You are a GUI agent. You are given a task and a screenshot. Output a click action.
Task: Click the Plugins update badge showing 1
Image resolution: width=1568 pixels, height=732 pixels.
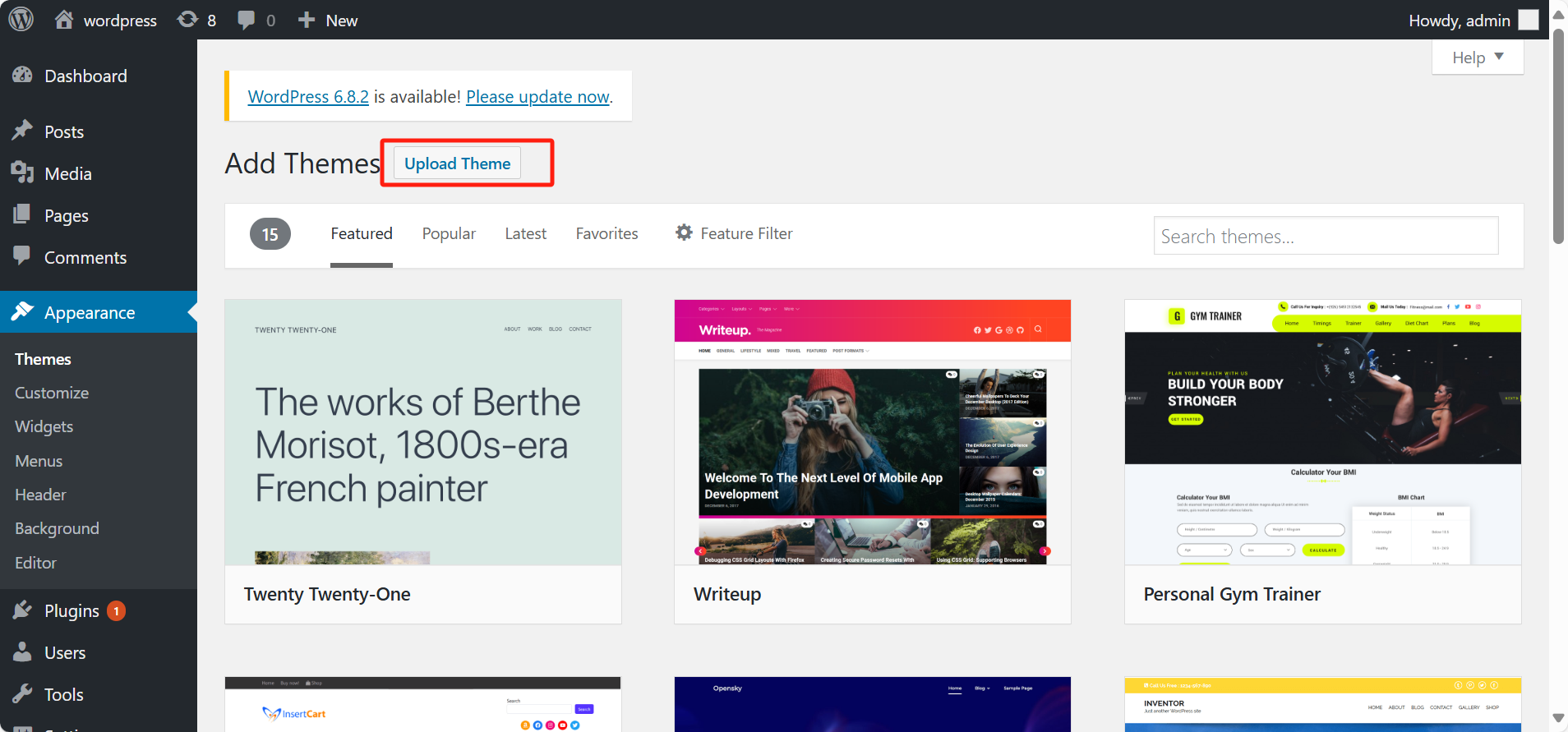pos(117,611)
